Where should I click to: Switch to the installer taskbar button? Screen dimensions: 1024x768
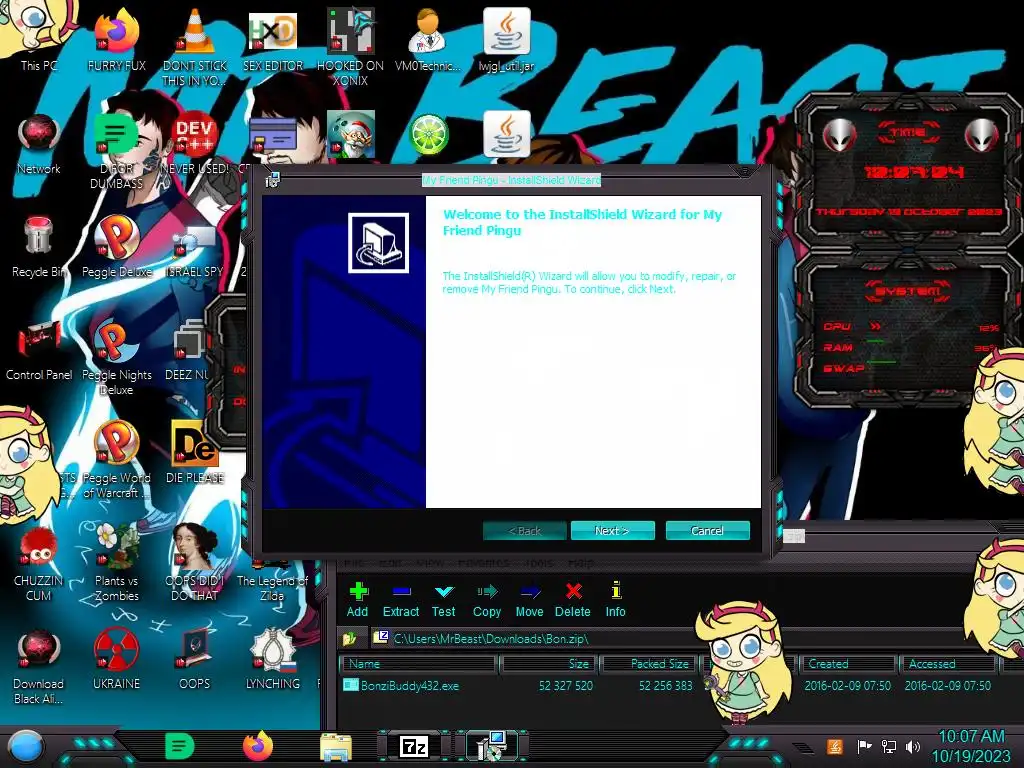click(x=491, y=746)
